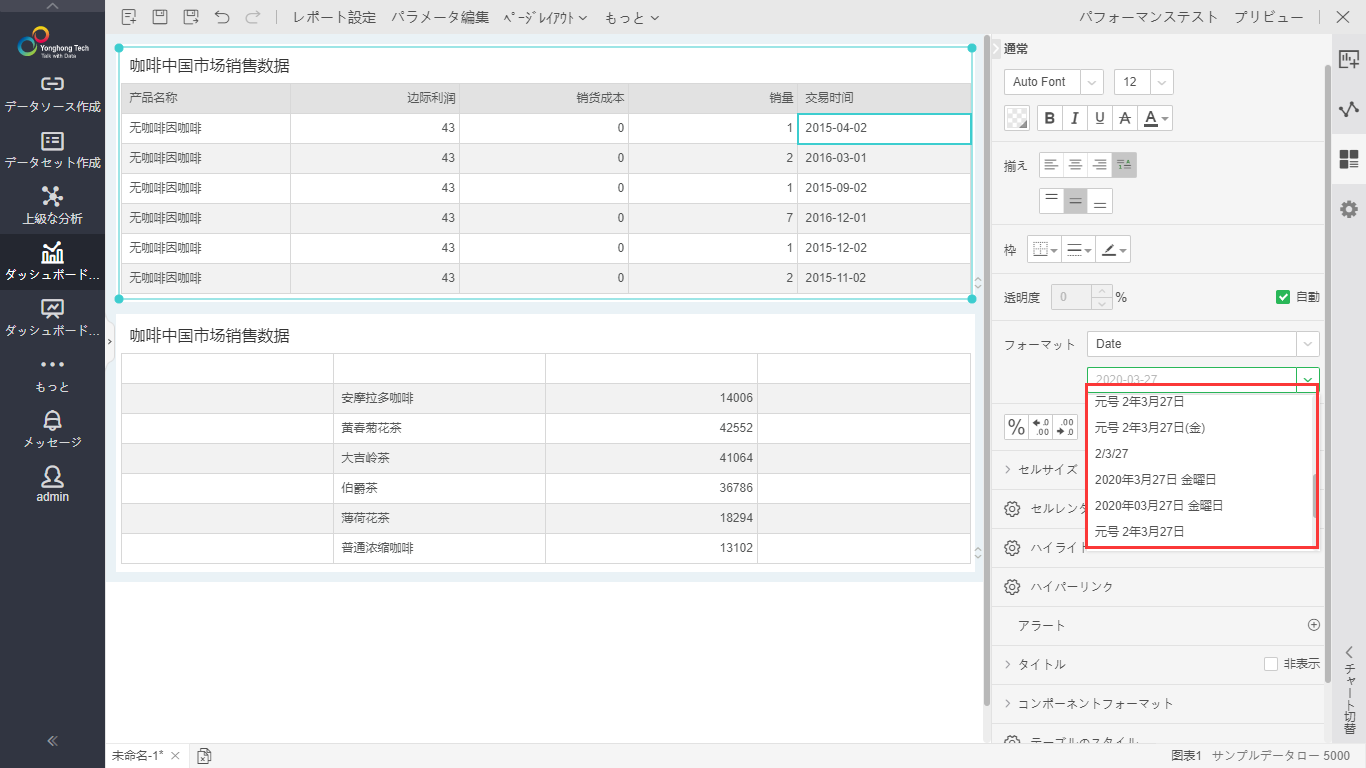Image resolution: width=1366 pixels, height=768 pixels.
Task: Open データセット作成 in left sidebar
Action: click(52, 150)
